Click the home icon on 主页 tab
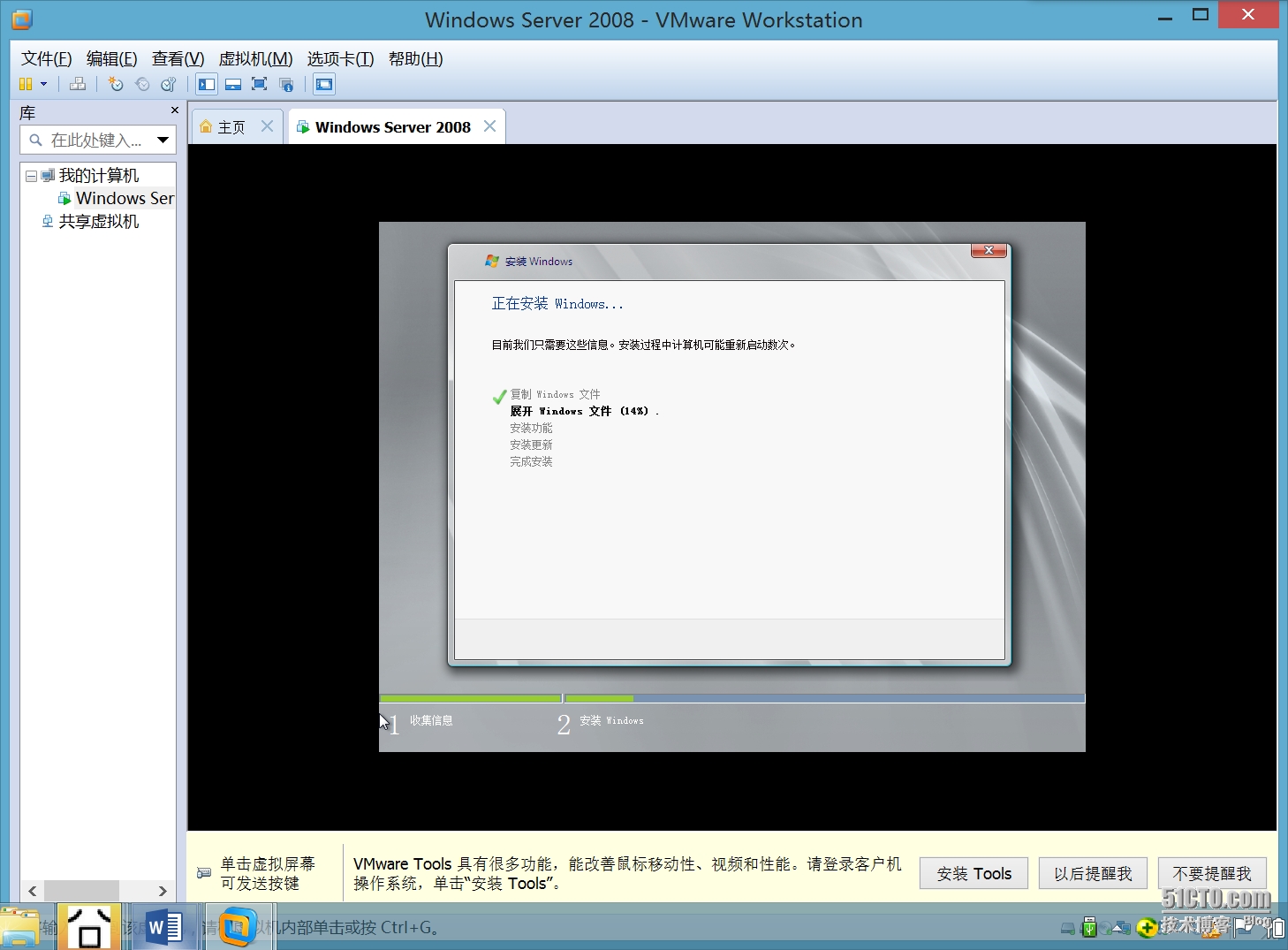The width and height of the screenshot is (1288, 950). pos(206,127)
